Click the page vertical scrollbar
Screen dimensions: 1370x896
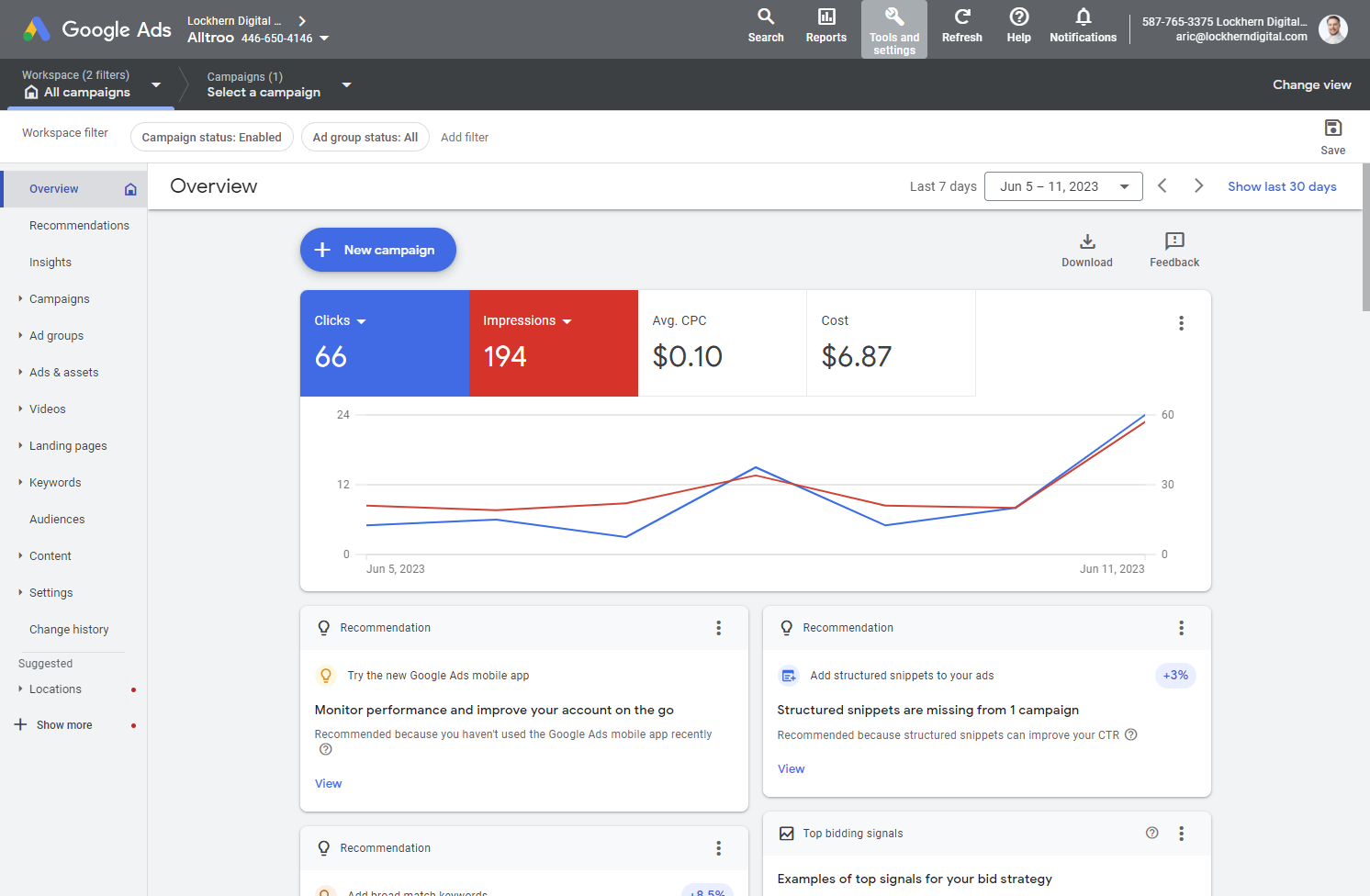pos(1365,239)
